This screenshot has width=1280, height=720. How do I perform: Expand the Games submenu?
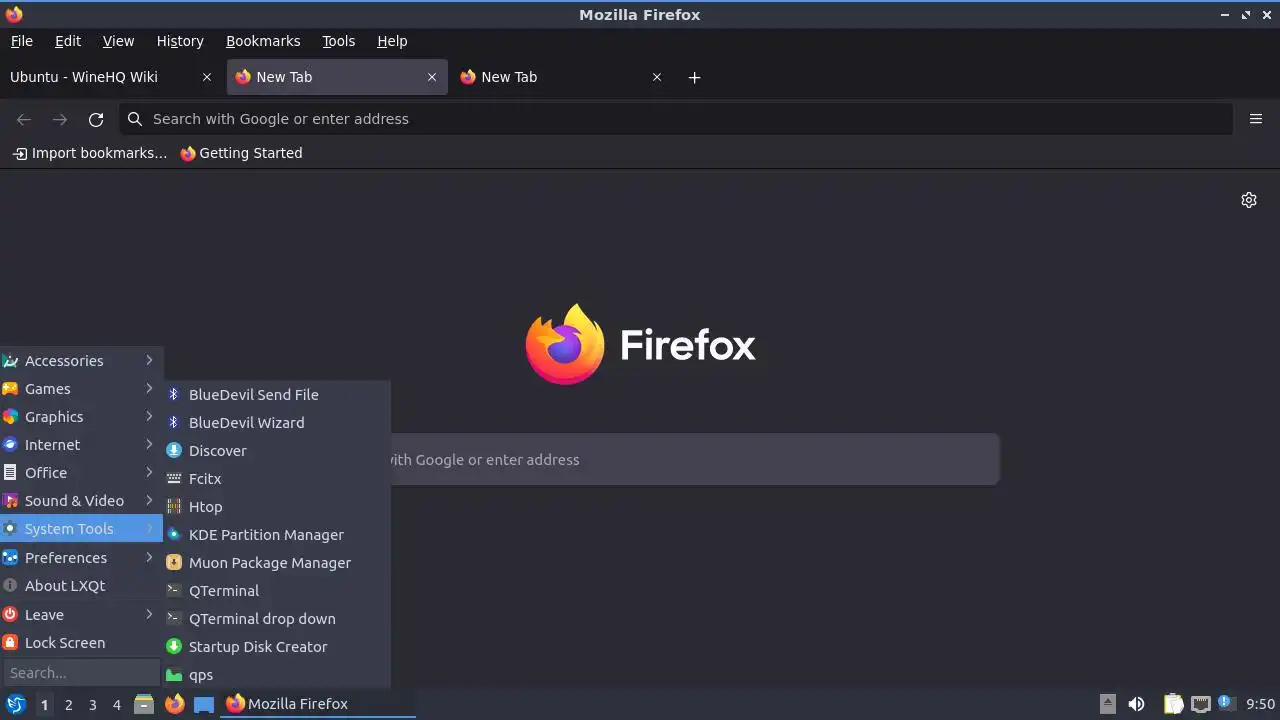pyautogui.click(x=81, y=389)
